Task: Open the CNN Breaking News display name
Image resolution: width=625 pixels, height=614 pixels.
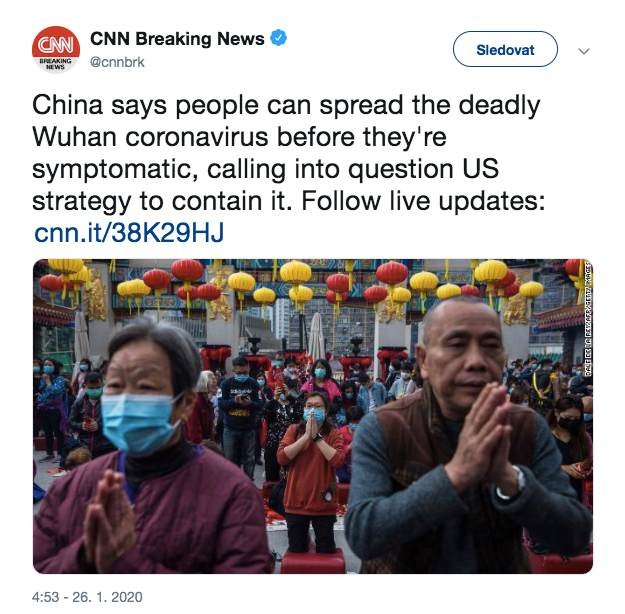Action: point(177,39)
